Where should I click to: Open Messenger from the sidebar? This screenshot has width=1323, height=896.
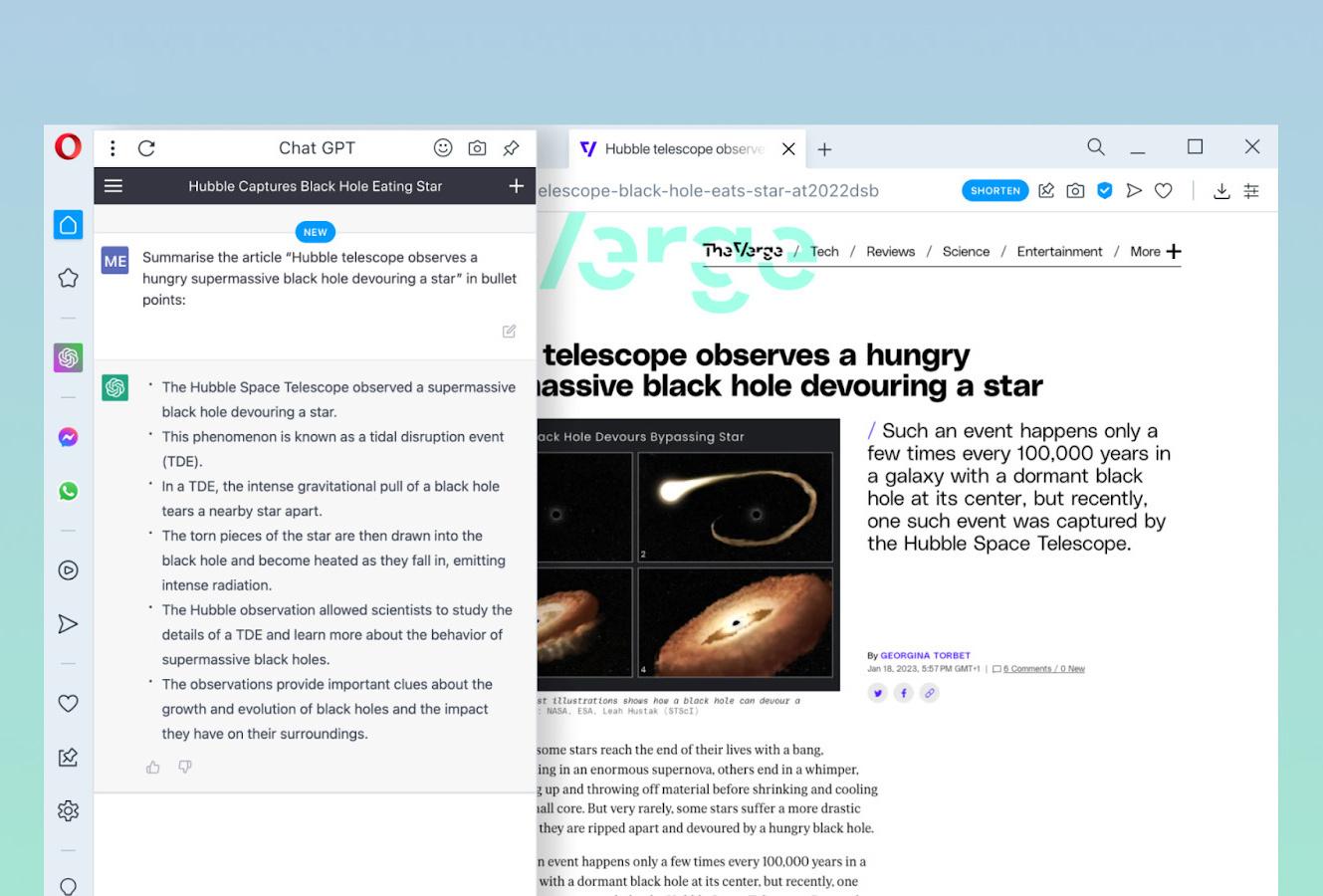[68, 437]
